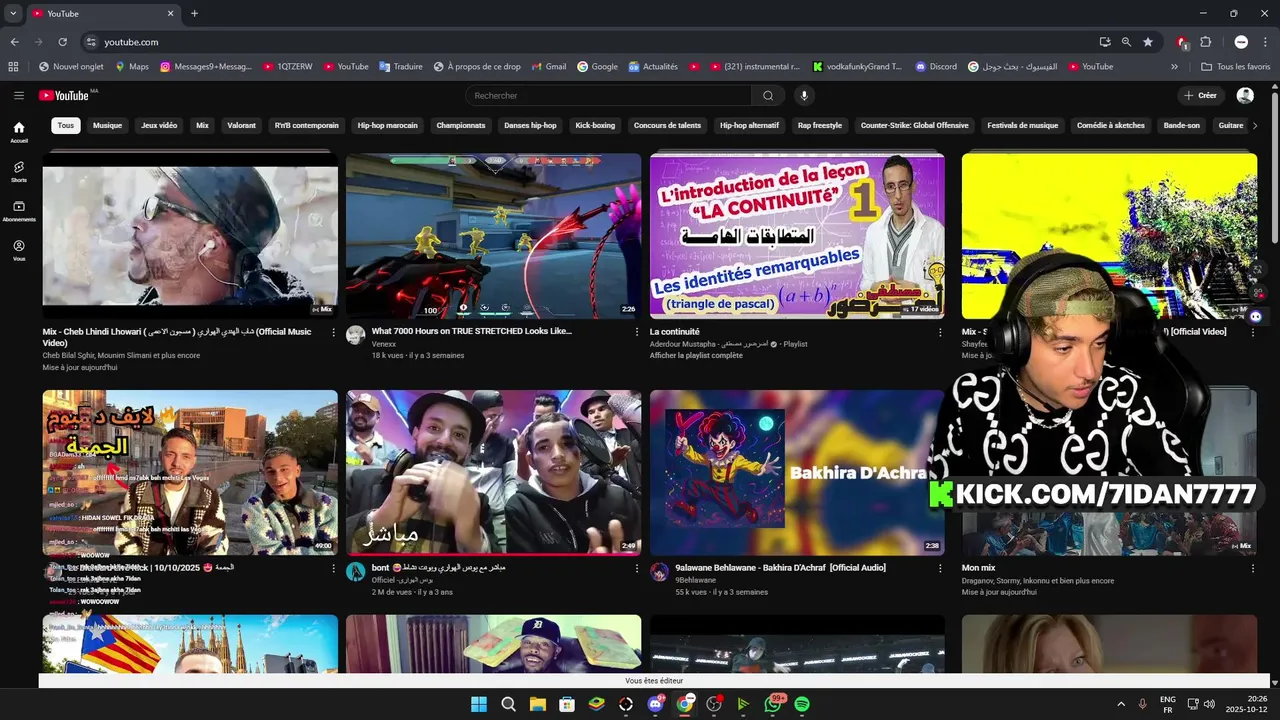
Task: Select the Musique filter chip
Action: click(x=107, y=125)
